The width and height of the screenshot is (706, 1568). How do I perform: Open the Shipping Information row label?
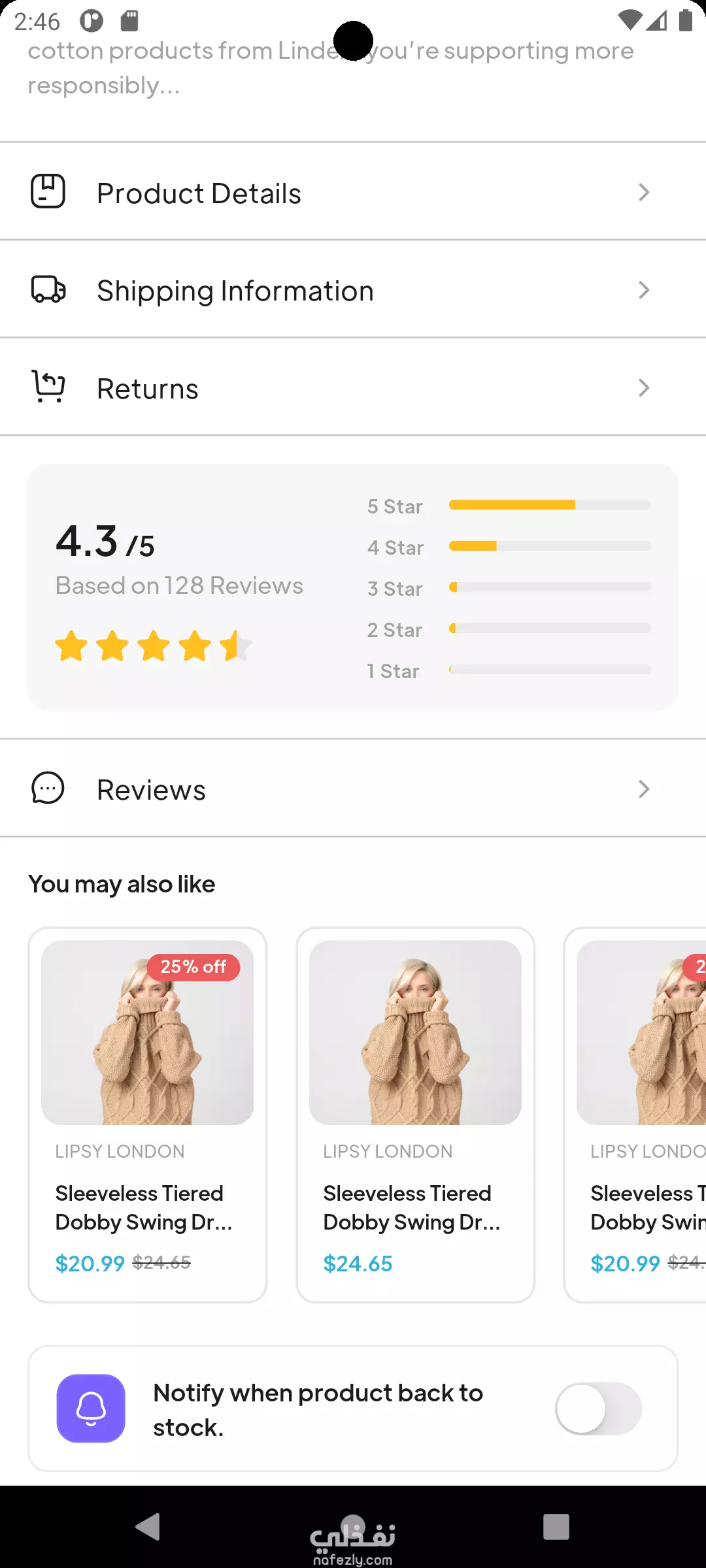[x=235, y=291]
